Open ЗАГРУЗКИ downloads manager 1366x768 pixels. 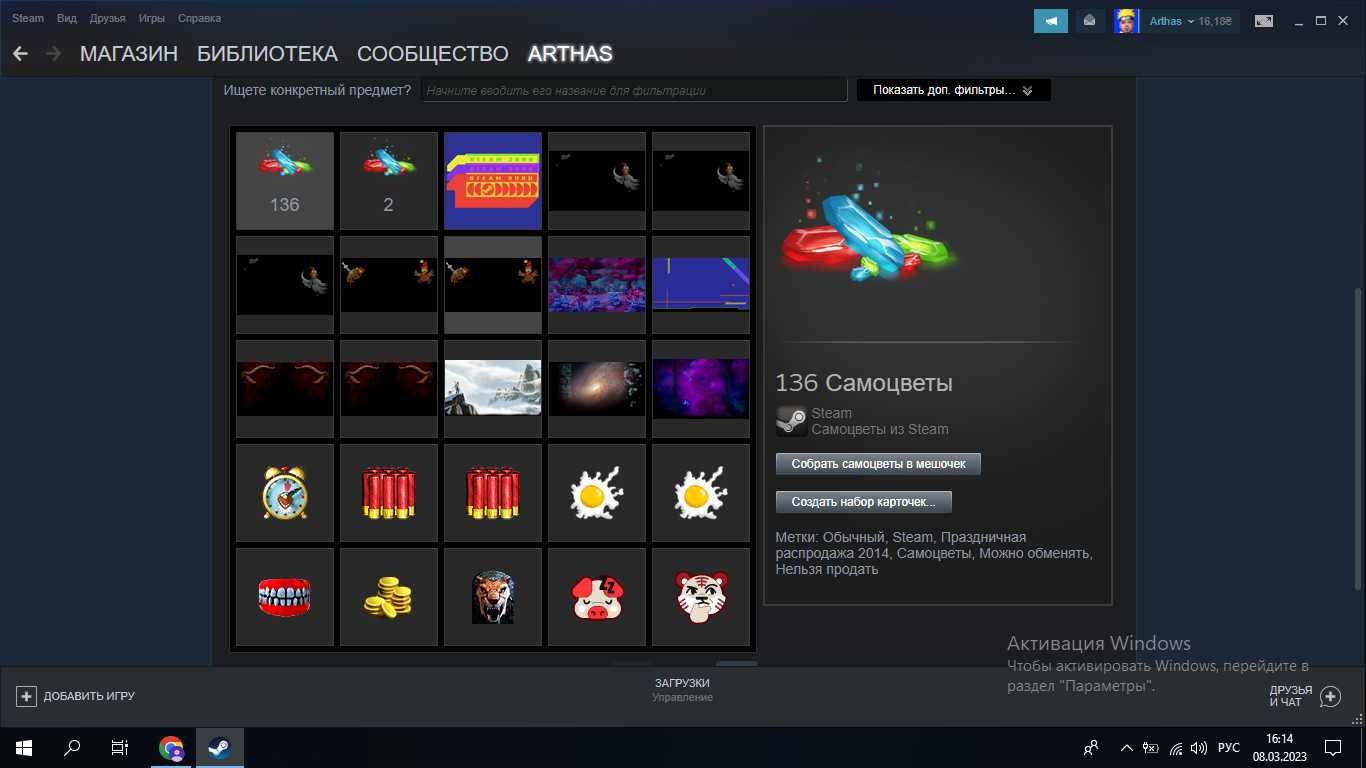click(682, 683)
